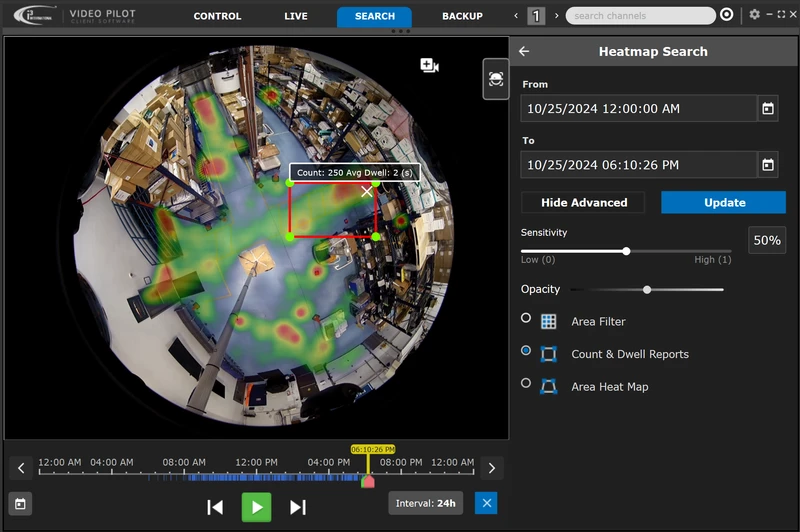Select the Area Heat Map radio button
800x532 pixels.
point(526,383)
